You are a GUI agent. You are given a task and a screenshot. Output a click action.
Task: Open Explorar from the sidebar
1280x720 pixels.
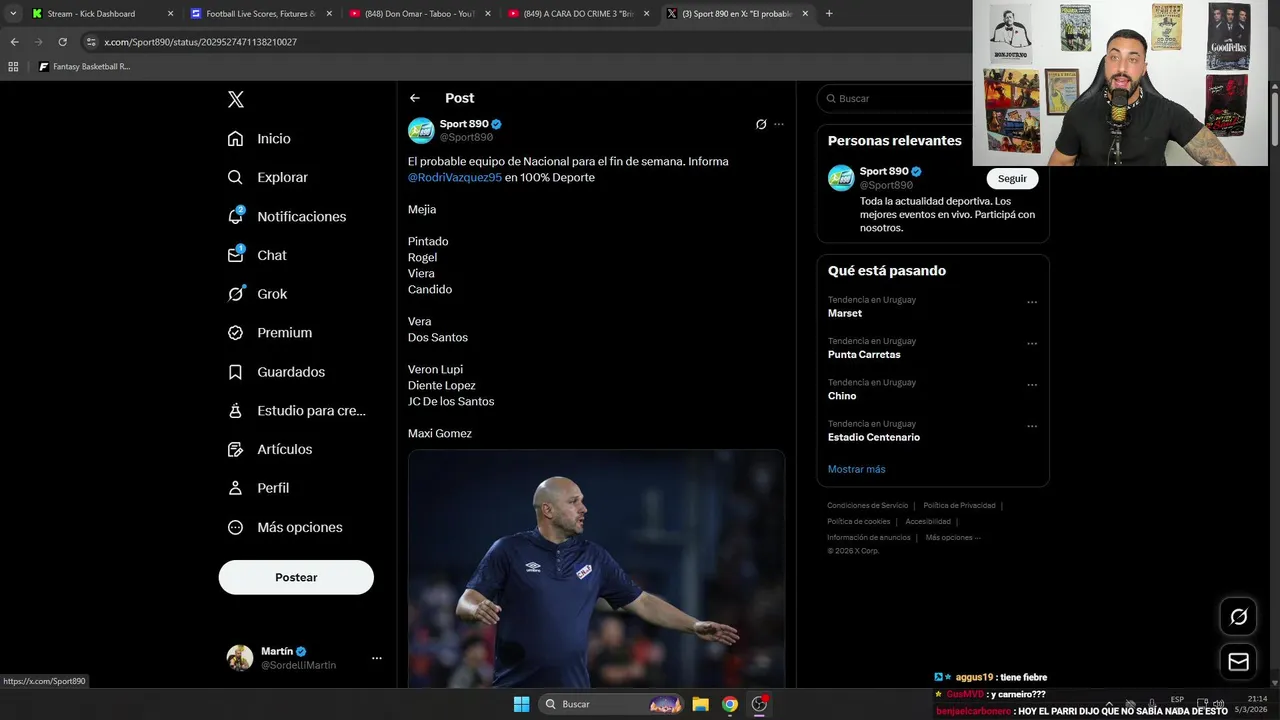[x=267, y=177]
